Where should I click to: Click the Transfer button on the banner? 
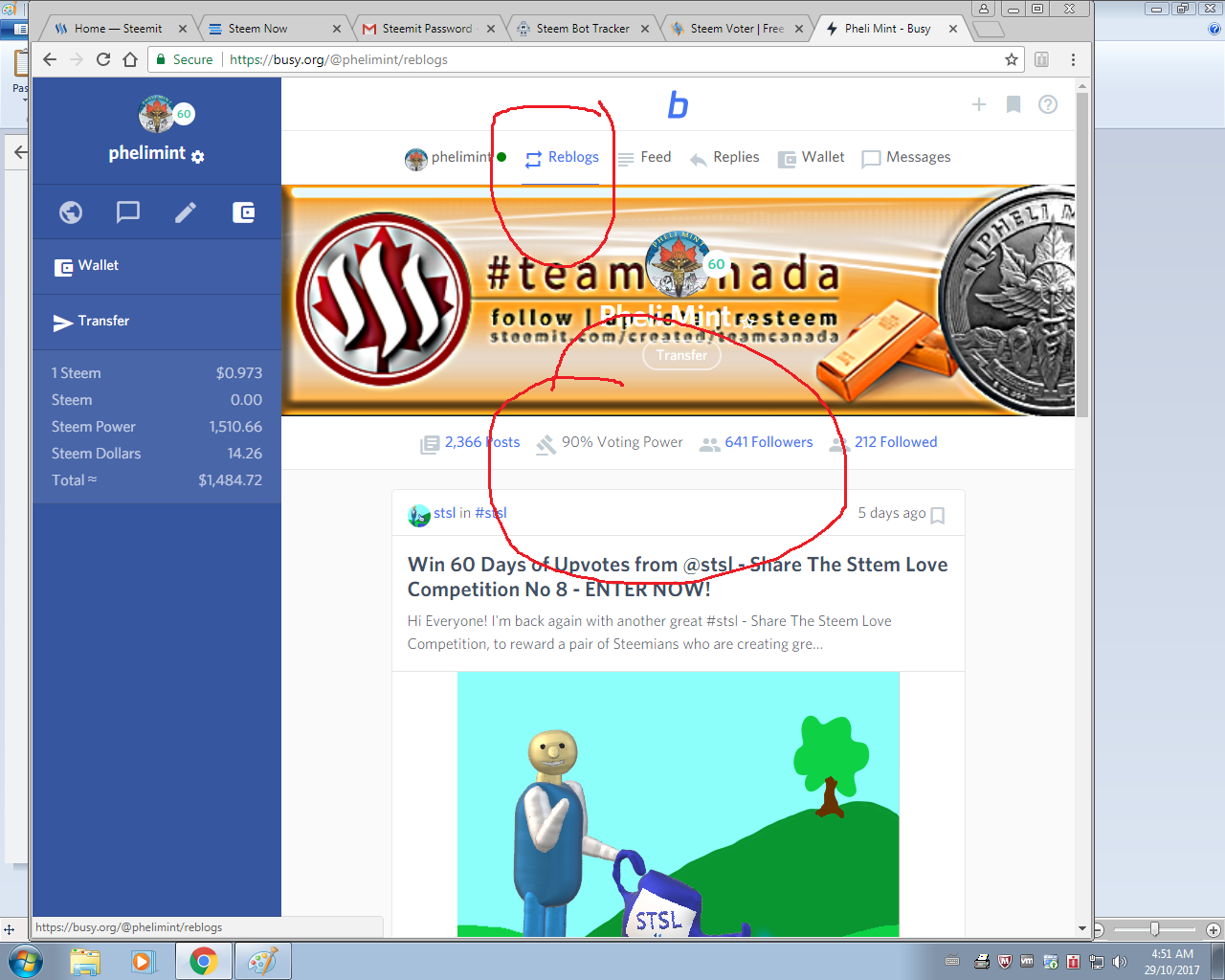tap(681, 355)
